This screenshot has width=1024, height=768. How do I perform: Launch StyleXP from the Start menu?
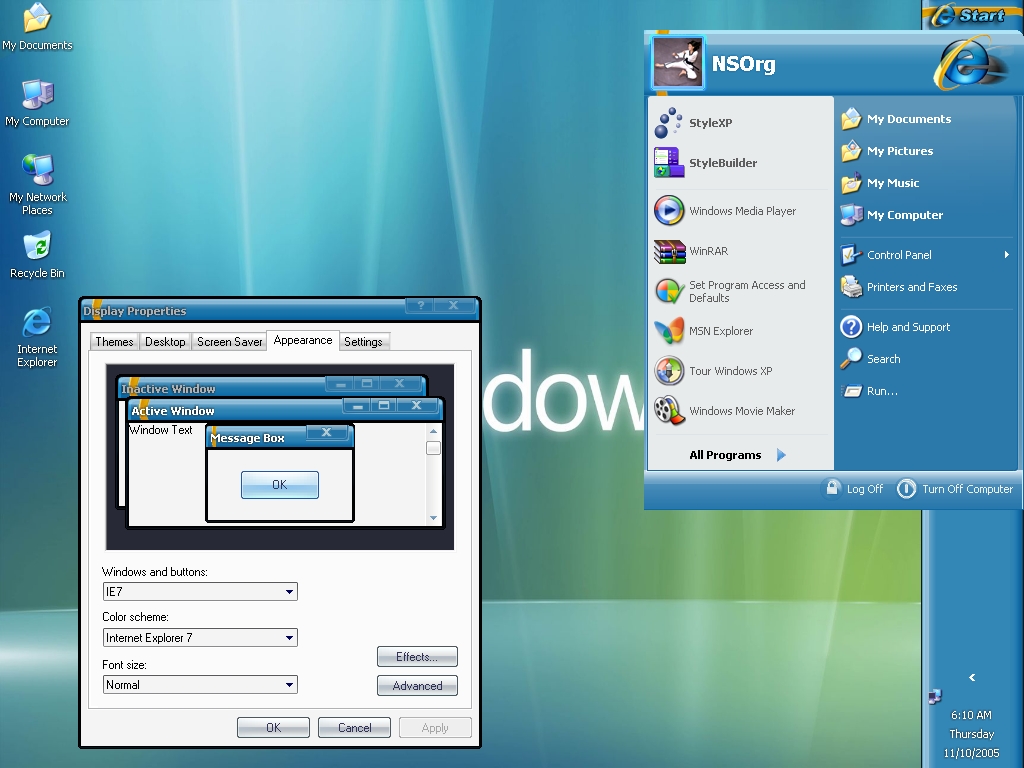pyautogui.click(x=714, y=120)
